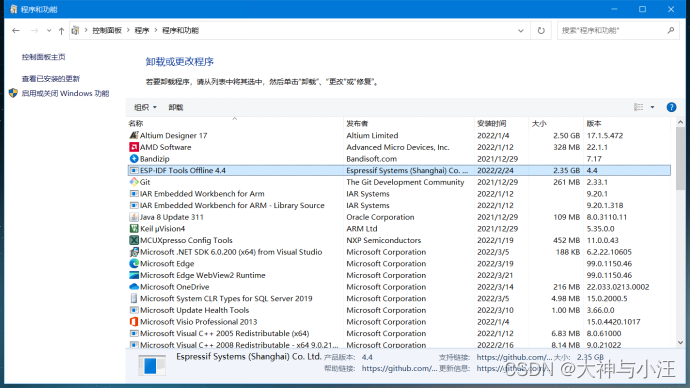Sort by the 发布者 column header
Image resolution: width=691 pixels, height=388 pixels.
409,123
